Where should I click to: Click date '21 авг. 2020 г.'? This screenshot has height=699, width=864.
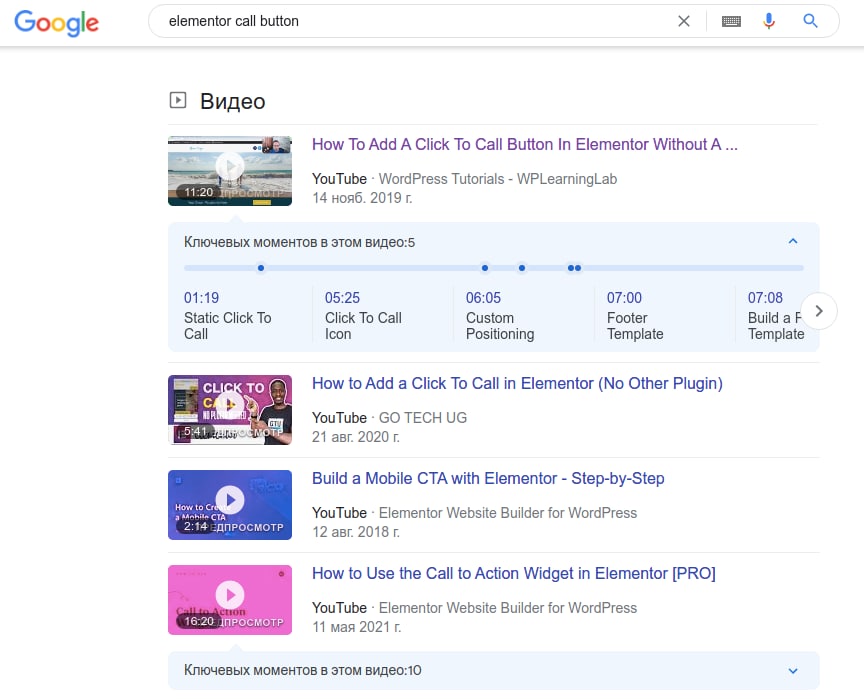point(355,437)
